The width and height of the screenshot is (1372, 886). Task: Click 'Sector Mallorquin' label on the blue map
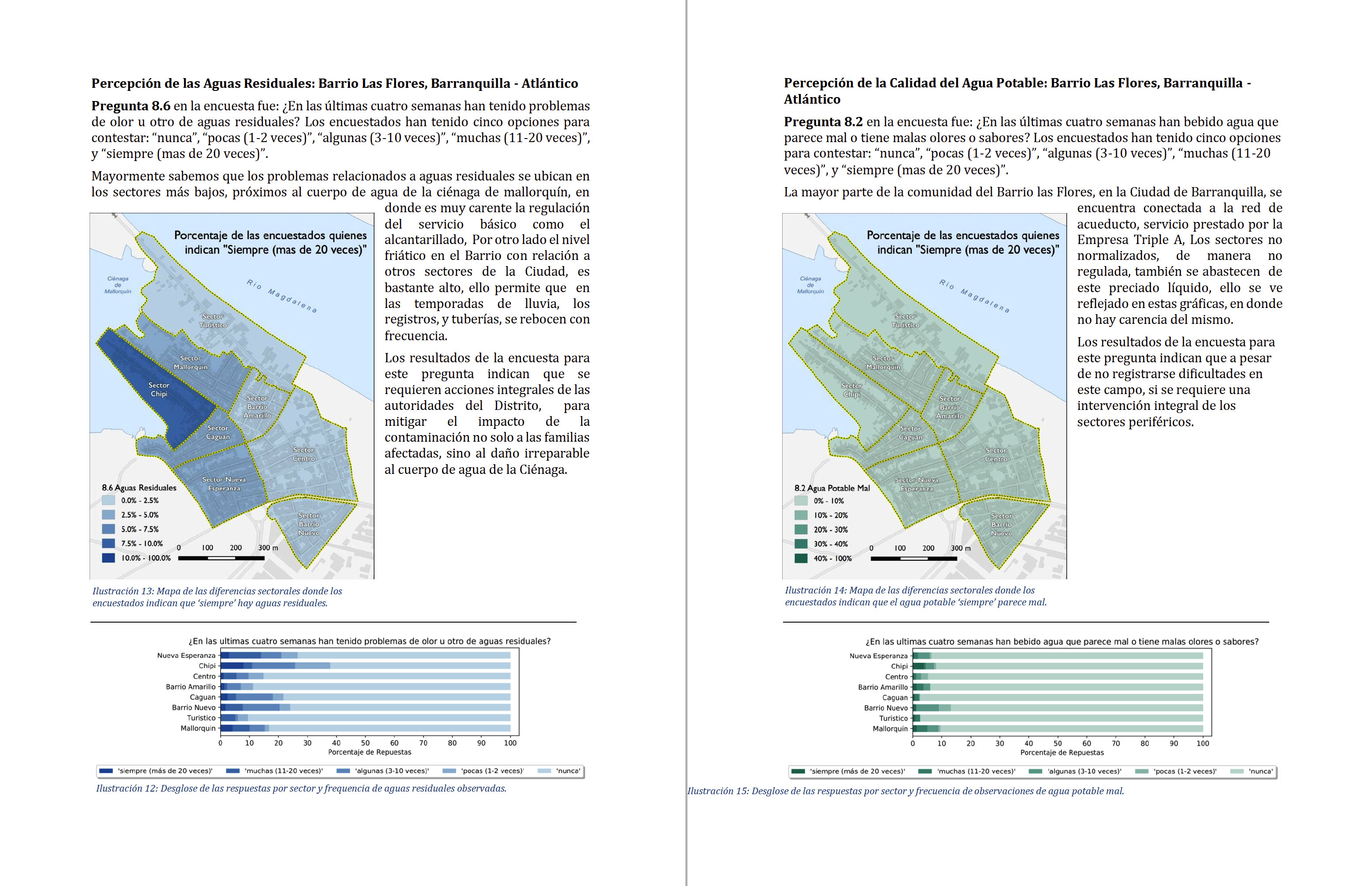[x=191, y=362]
